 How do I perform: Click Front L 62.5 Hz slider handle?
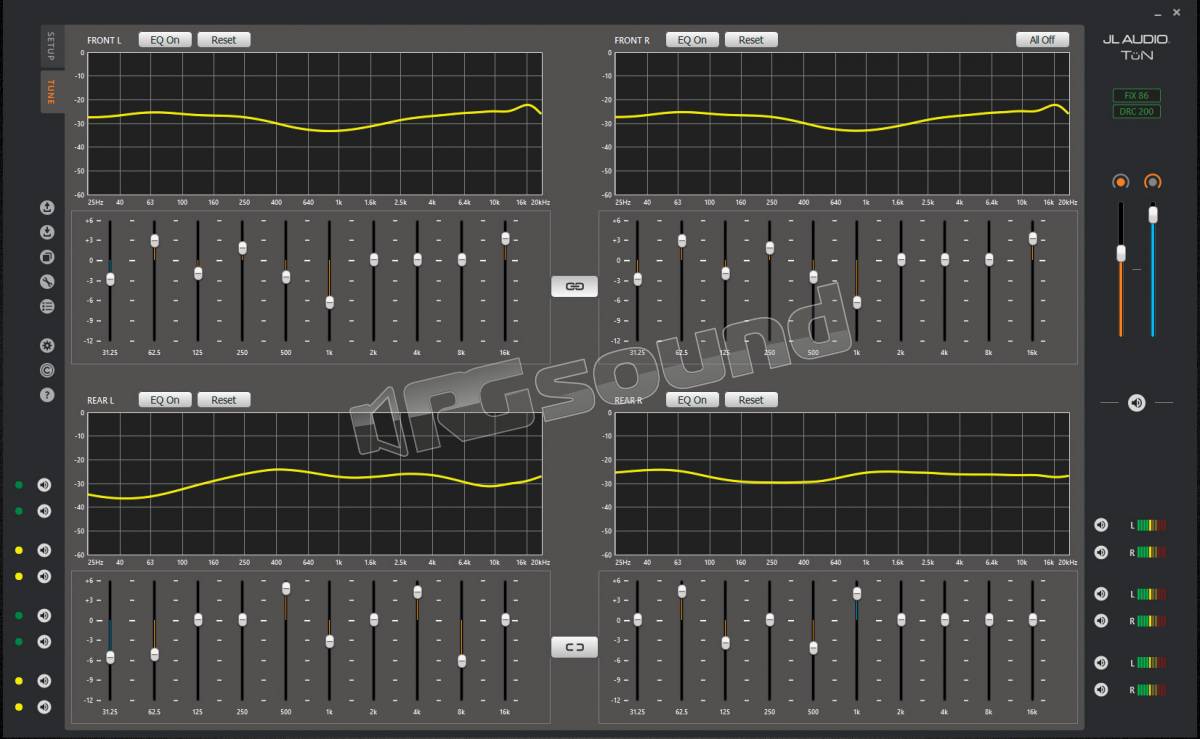coord(154,240)
